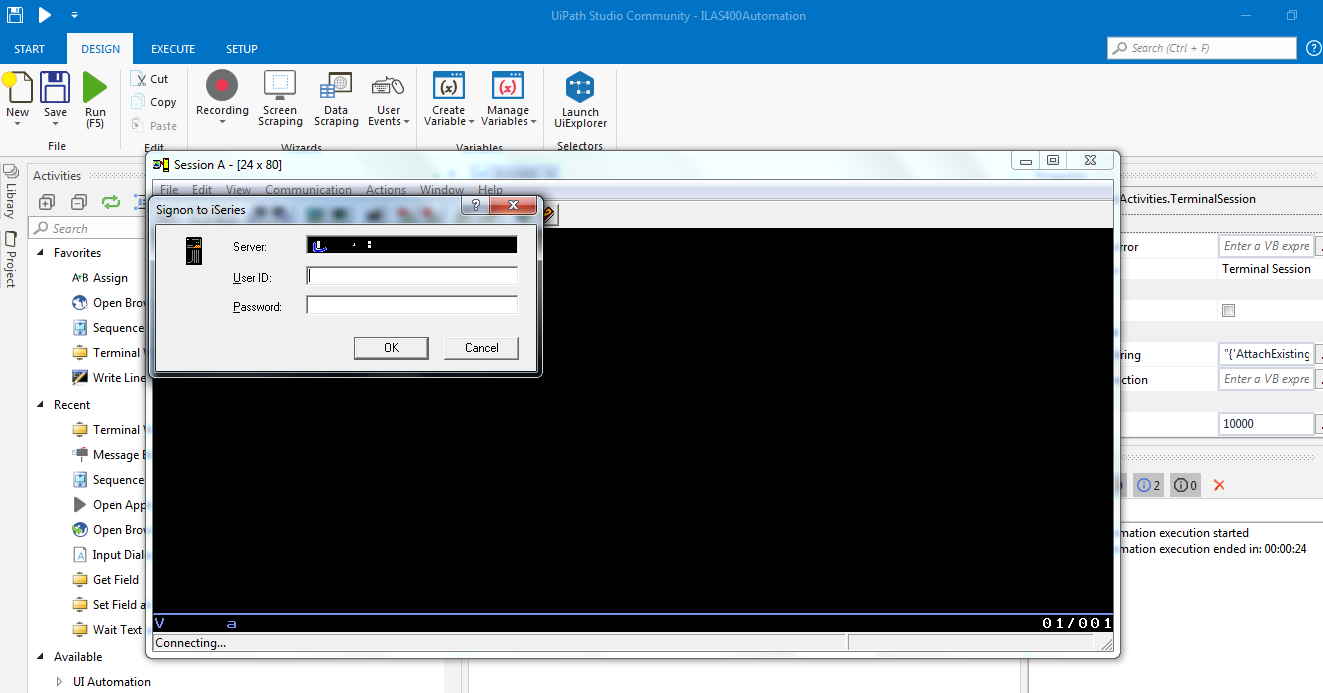Select the Assign activity in Favorites
This screenshot has width=1323, height=693.
tap(100, 278)
